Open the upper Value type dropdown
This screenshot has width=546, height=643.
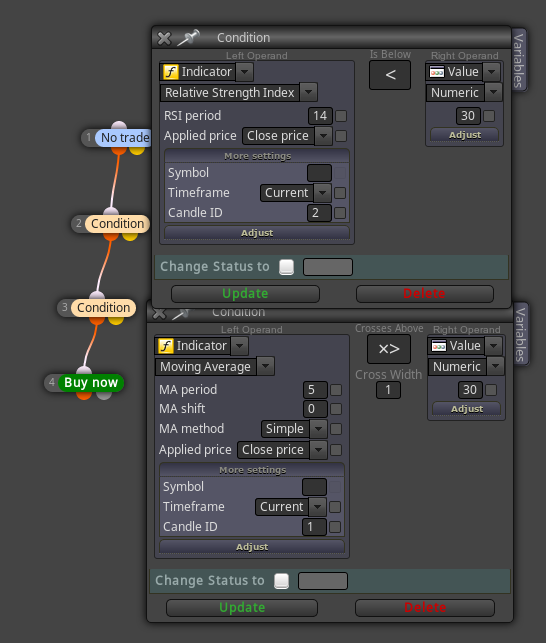(491, 72)
